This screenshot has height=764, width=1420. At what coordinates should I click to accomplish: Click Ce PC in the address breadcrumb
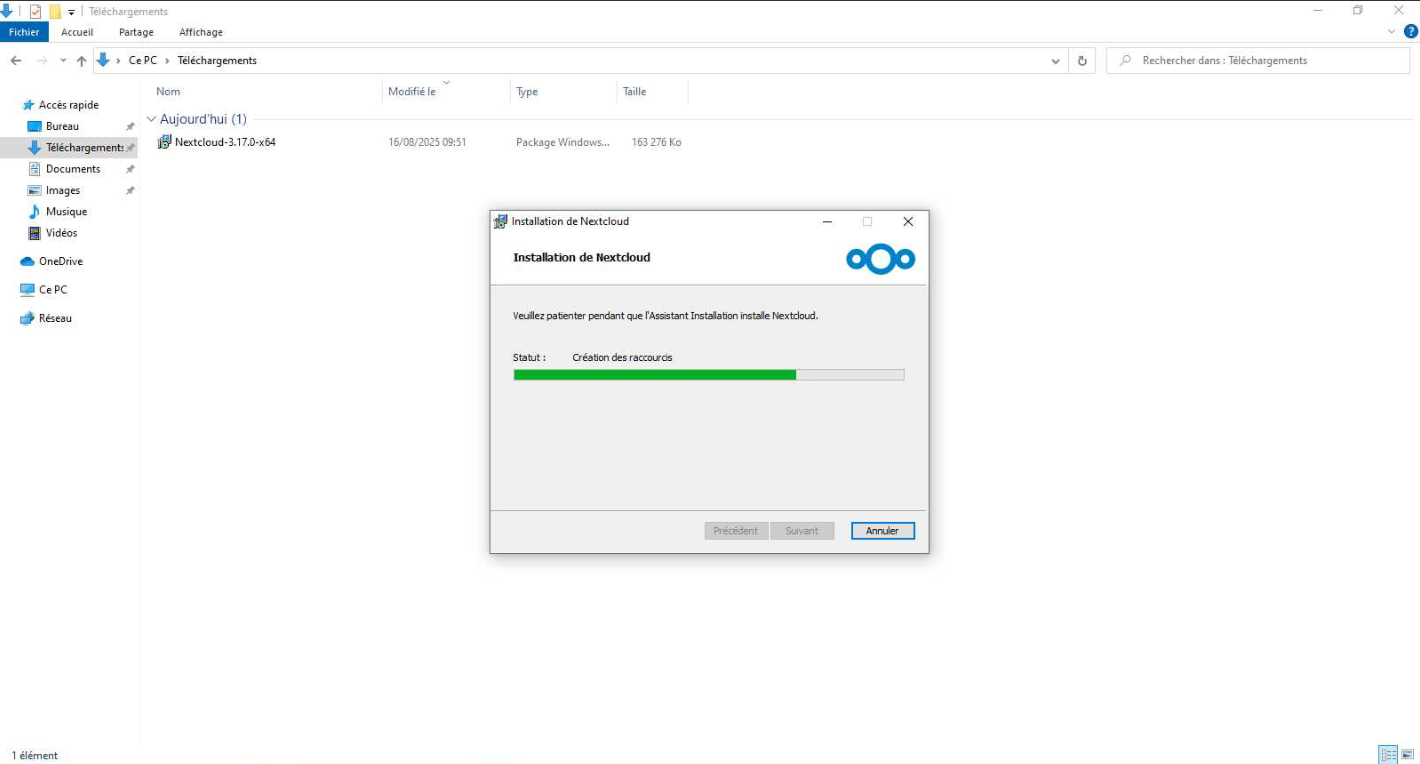pyautogui.click(x=143, y=61)
